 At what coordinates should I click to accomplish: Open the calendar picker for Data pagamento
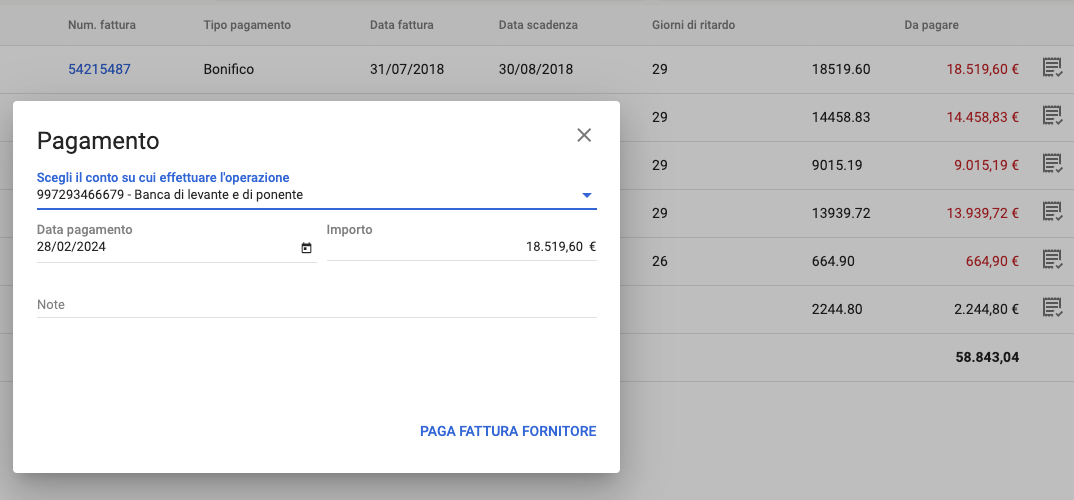(x=306, y=248)
